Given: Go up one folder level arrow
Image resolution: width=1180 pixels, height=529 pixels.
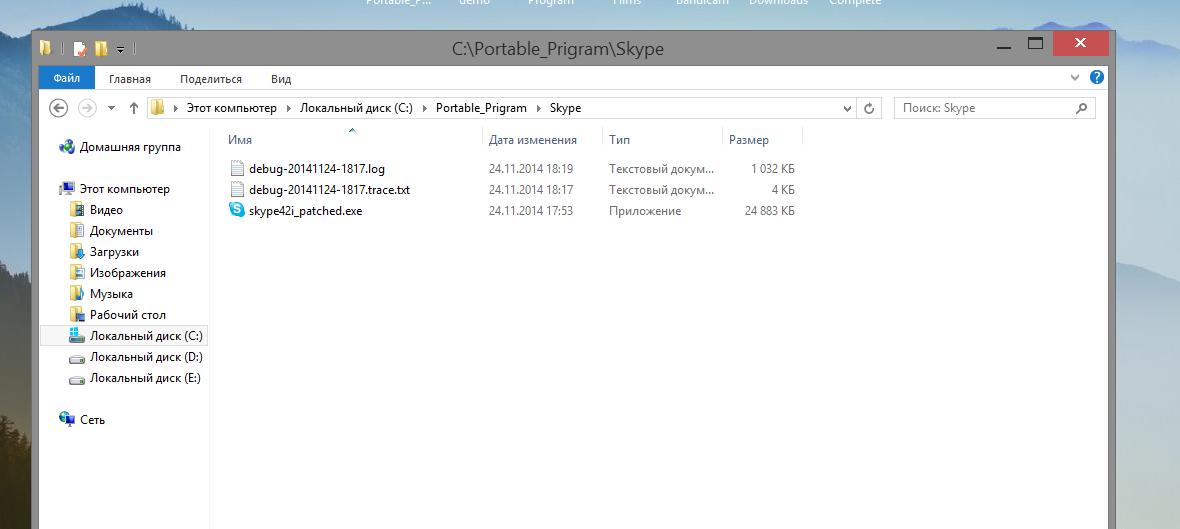Looking at the screenshot, I should click(134, 108).
